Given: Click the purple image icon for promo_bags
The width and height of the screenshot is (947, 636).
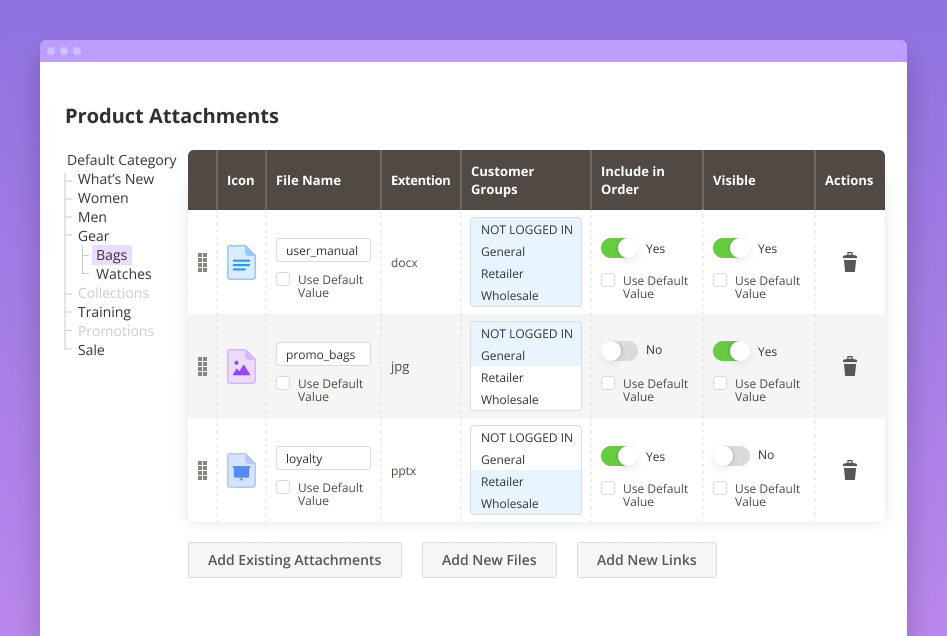Looking at the screenshot, I should pos(241,367).
